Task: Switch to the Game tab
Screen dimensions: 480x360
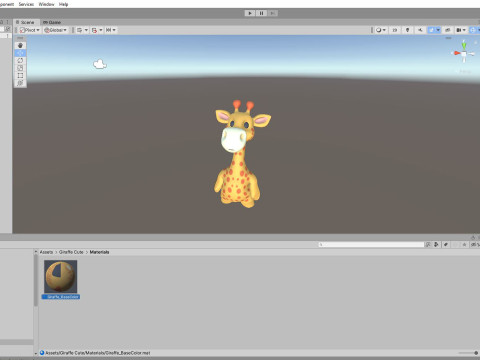Action: tap(52, 22)
